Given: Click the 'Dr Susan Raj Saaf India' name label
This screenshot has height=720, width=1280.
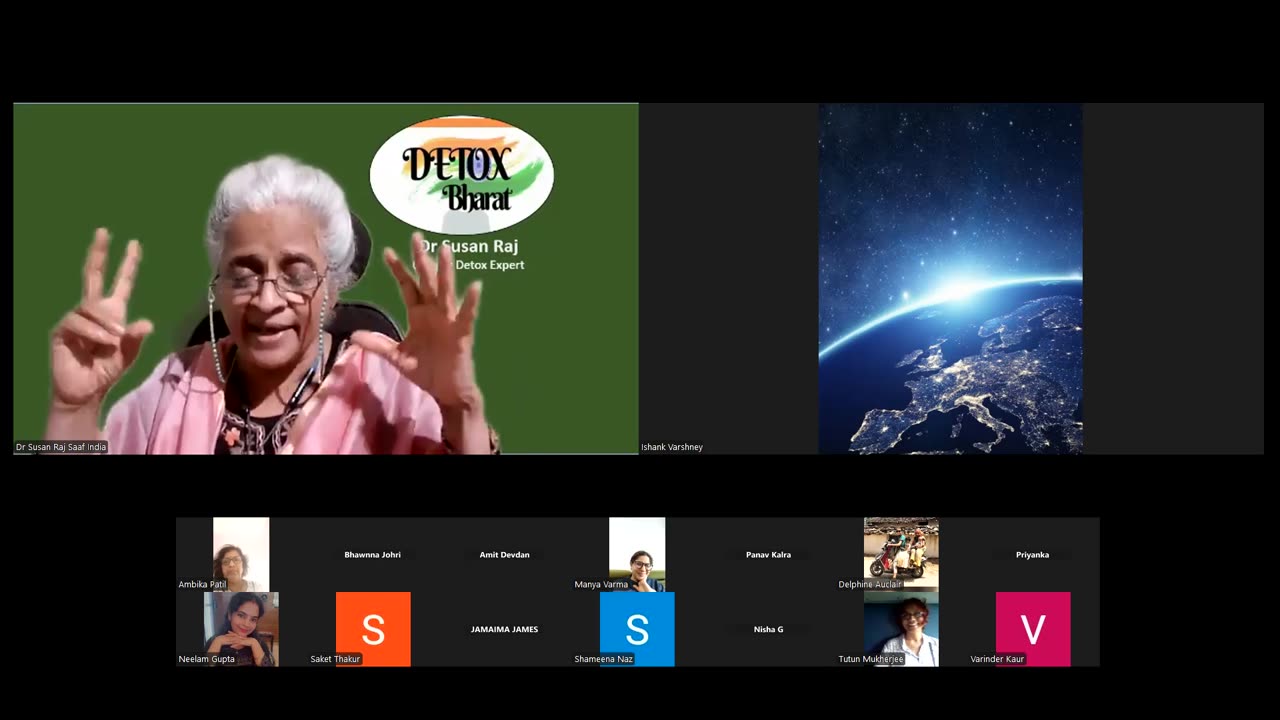Looking at the screenshot, I should pos(61,447).
